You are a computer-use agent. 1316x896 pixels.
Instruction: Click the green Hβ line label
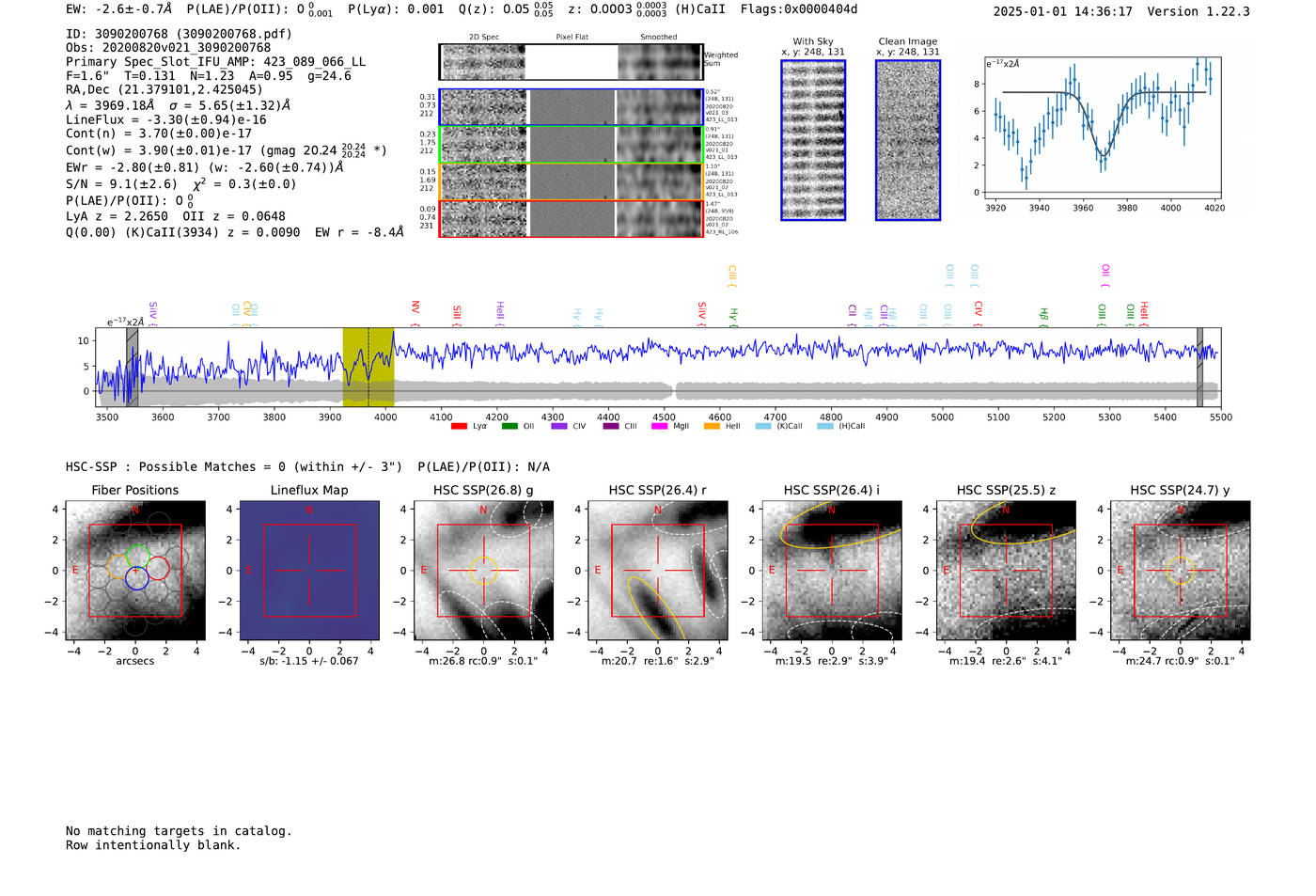[1043, 317]
